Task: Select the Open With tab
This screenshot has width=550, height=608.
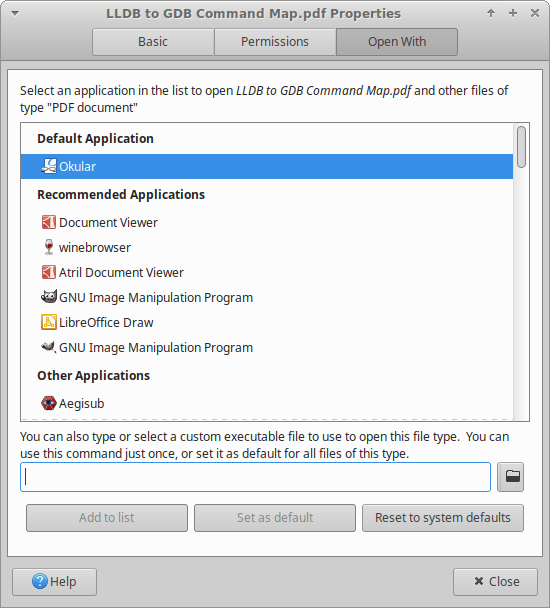Action: tap(397, 41)
